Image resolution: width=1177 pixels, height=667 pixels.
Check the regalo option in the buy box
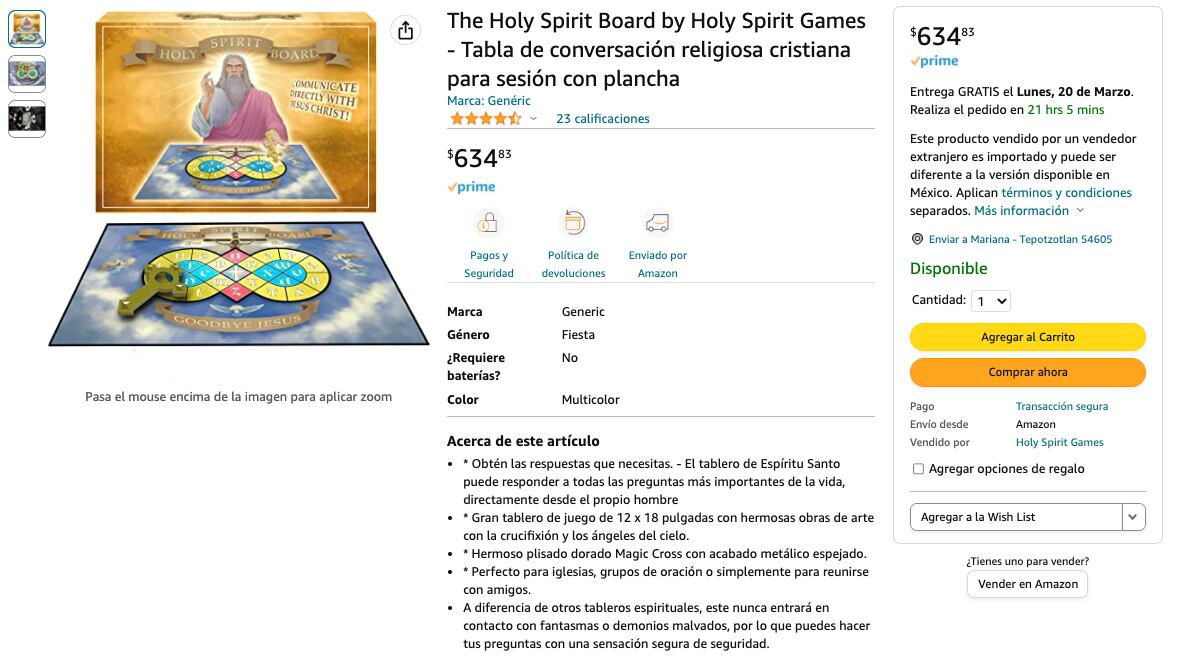tap(917, 468)
